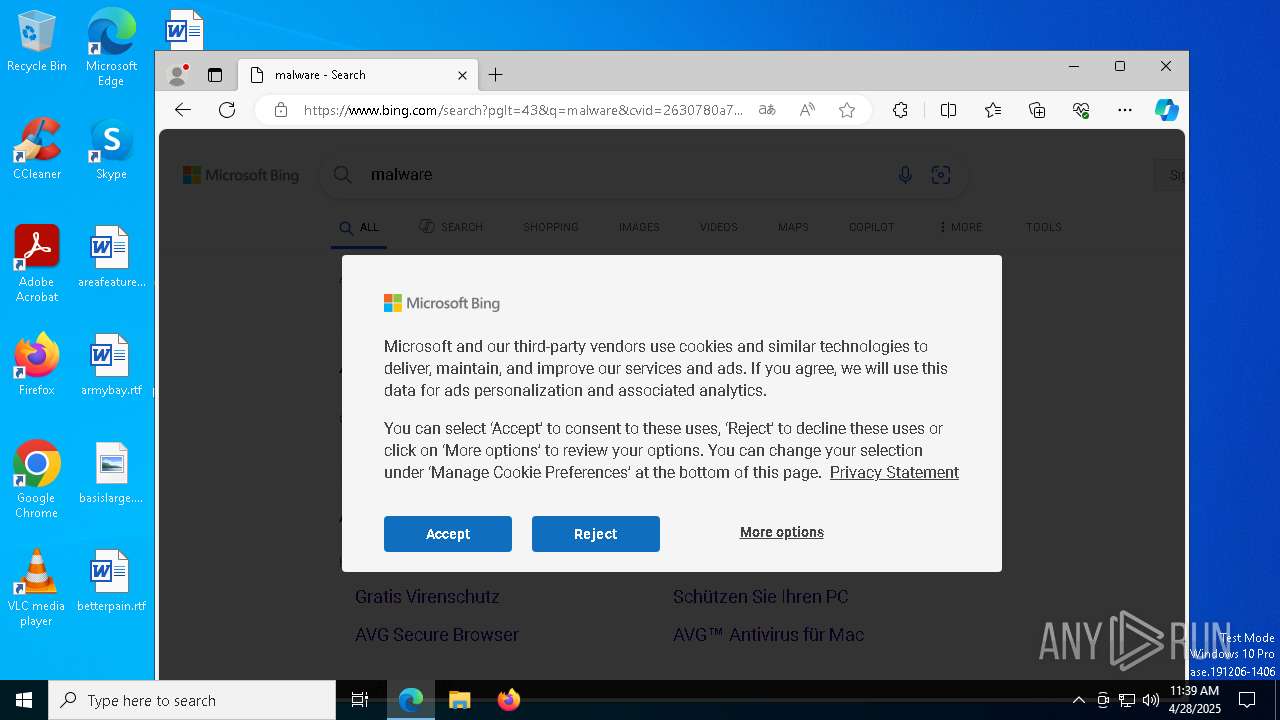
Task: Switch to the SEARCH tab on Bing
Action: [451, 227]
